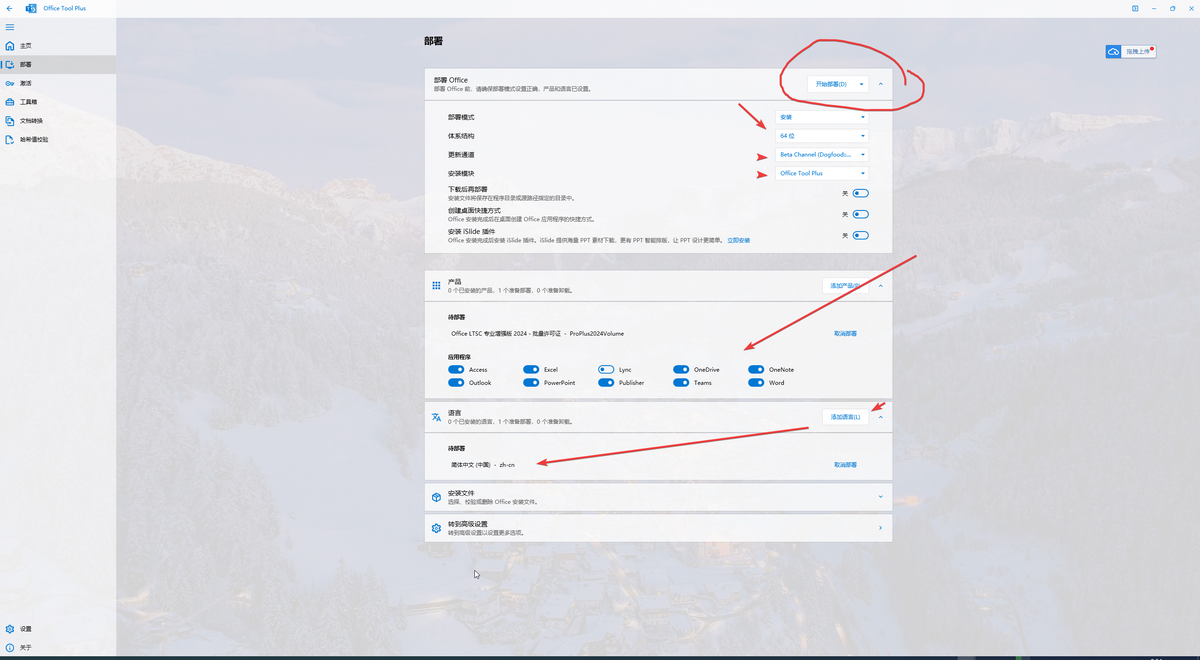This screenshot has width=1200, height=660.
Task: Turn on 创建桌面快捷方式 switch
Action: (860, 214)
